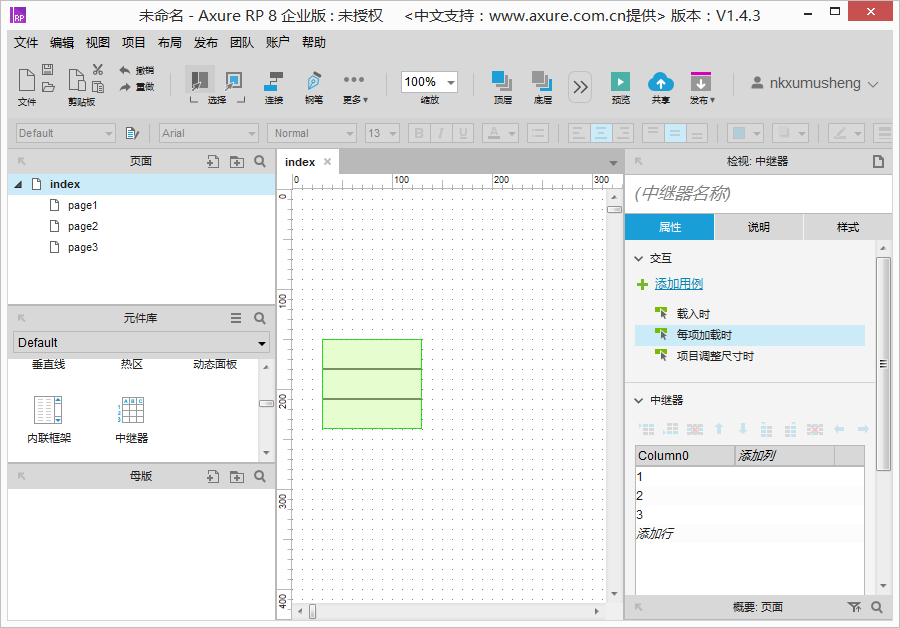Search masters in the 母版 panel
Screen dimensions: 900x628
coord(260,476)
